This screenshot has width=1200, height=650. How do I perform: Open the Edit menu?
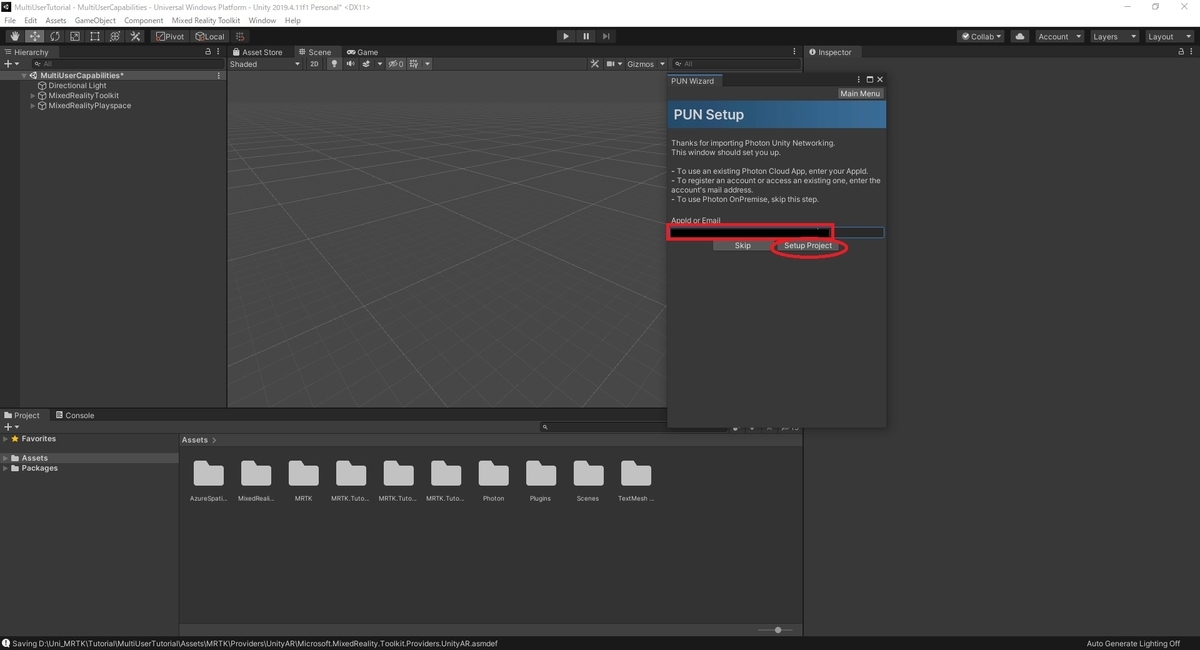[31, 20]
